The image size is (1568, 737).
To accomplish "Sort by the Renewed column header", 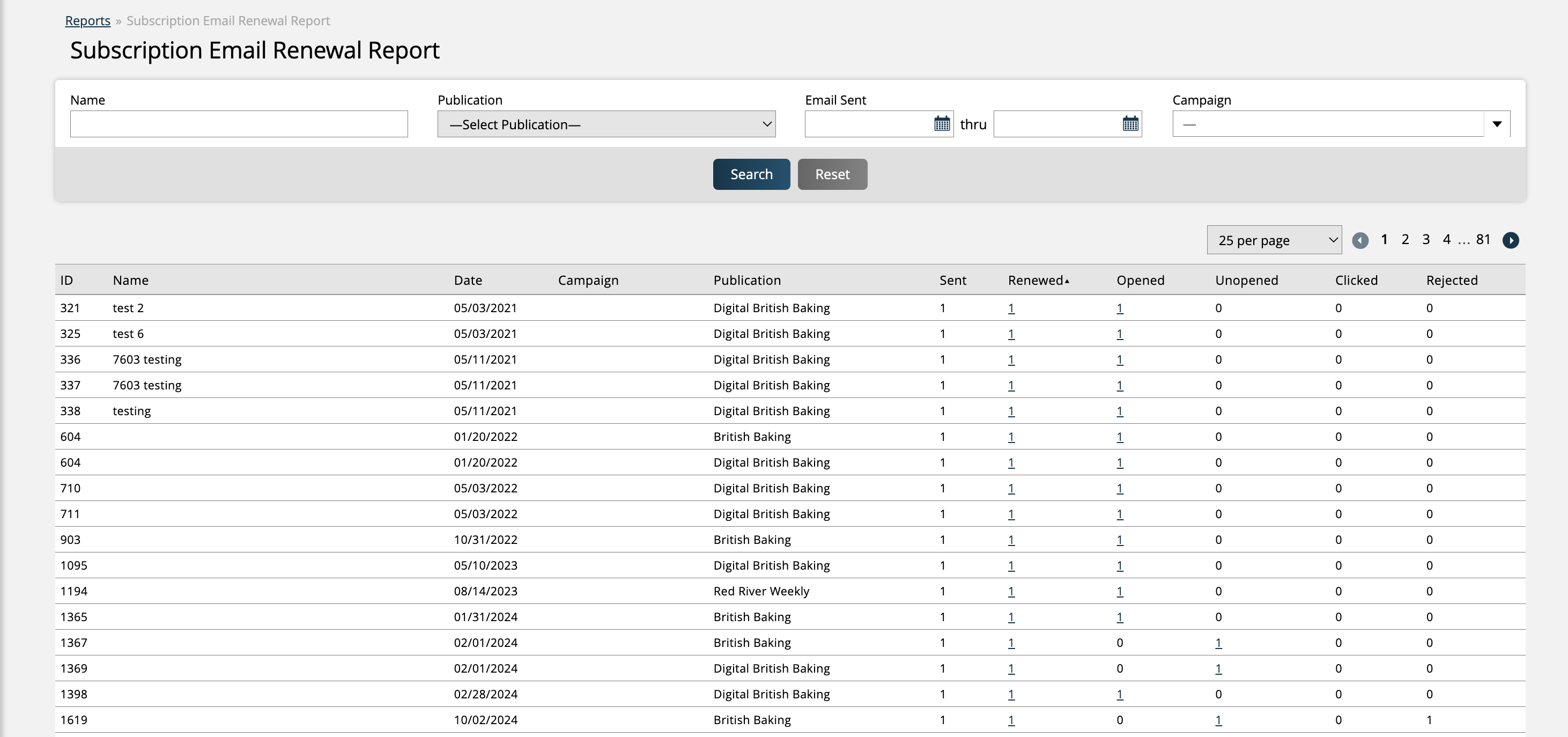I will [1035, 280].
